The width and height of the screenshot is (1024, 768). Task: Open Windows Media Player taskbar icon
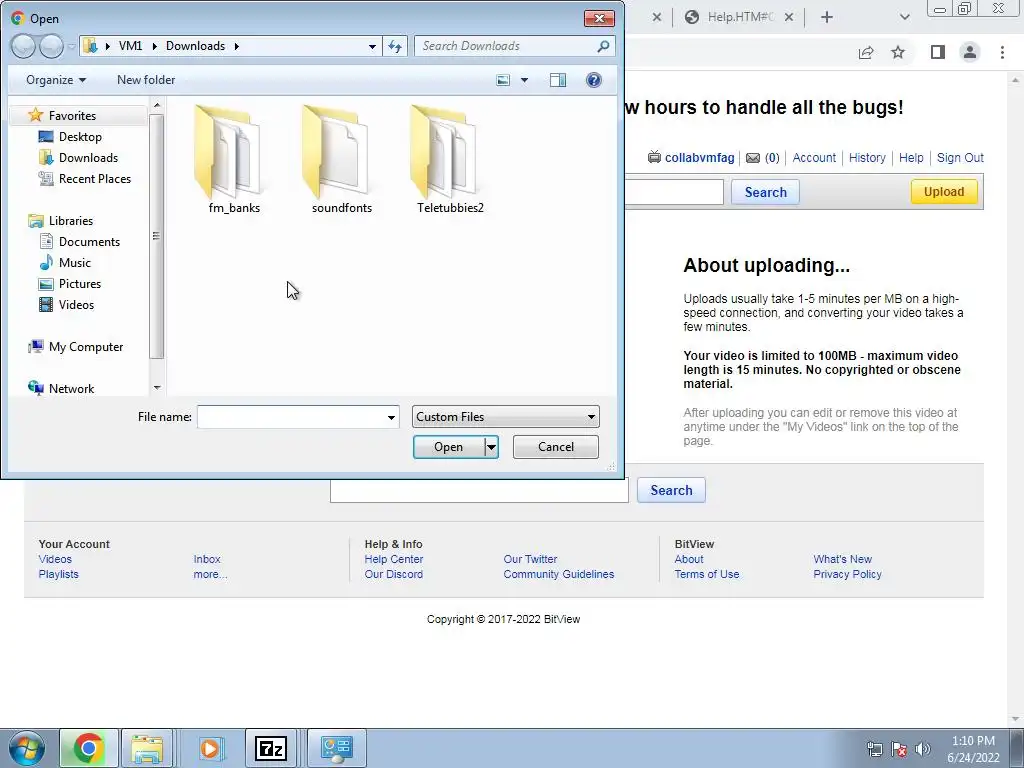click(209, 748)
